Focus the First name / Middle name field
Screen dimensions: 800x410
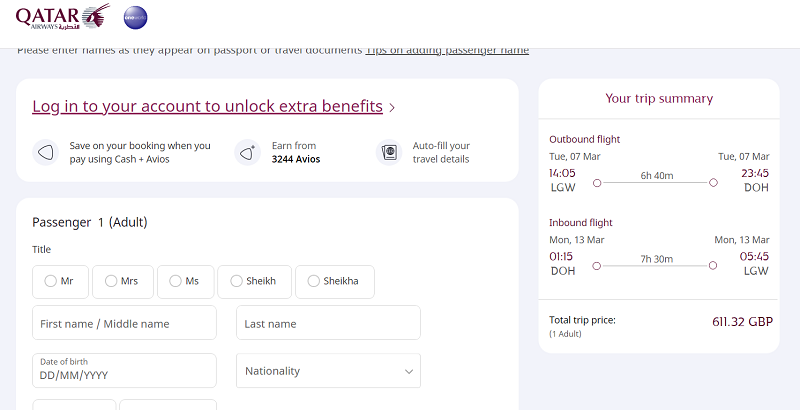[124, 323]
